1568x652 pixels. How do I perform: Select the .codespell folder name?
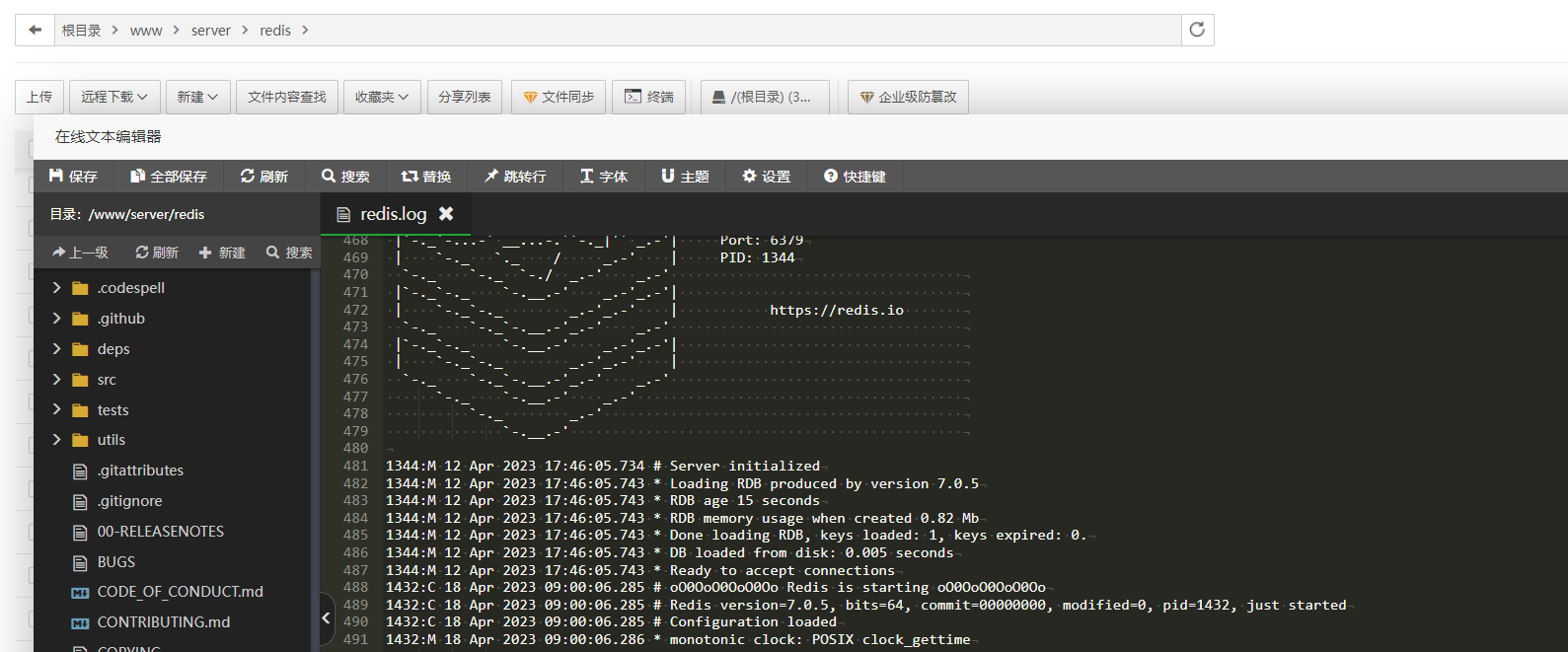pos(131,288)
